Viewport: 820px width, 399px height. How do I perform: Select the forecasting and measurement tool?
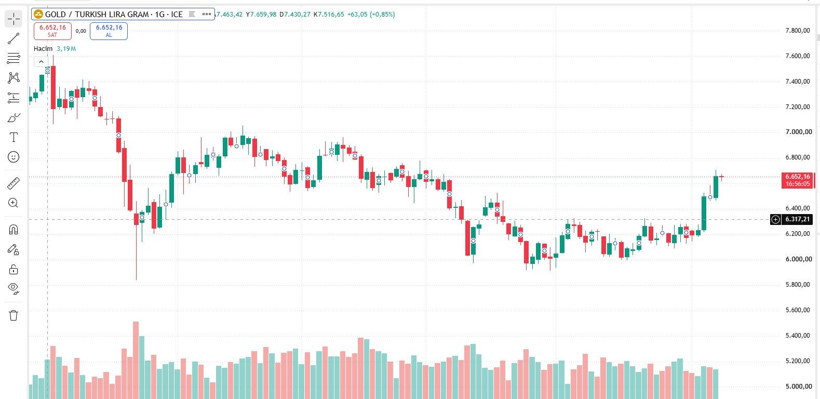coord(14,98)
